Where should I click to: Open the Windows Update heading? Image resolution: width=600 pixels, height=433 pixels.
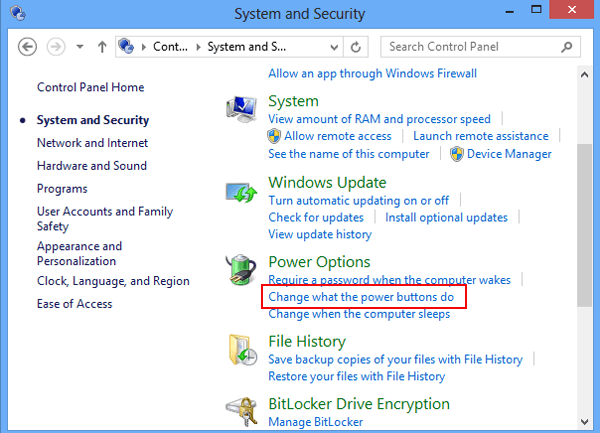328,182
